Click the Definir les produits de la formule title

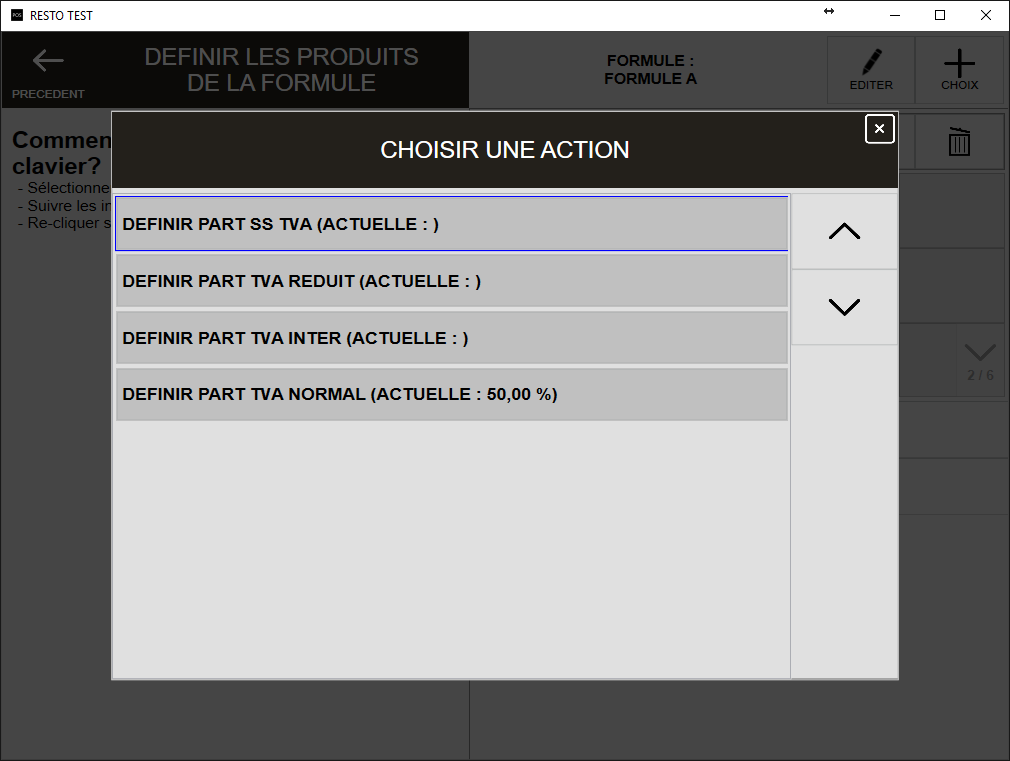pyautogui.click(x=281, y=70)
